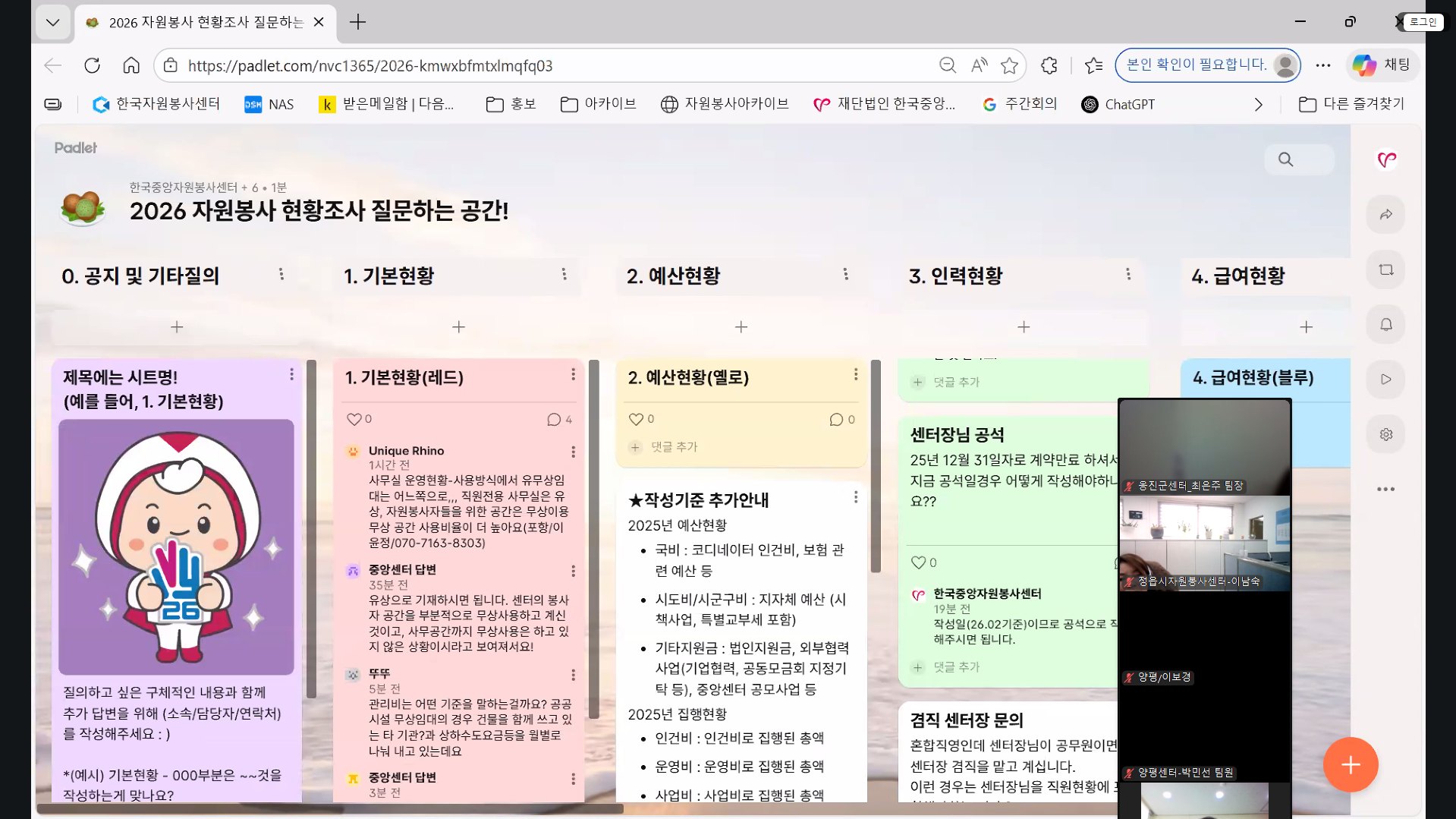Refresh the browser page

tap(92, 66)
